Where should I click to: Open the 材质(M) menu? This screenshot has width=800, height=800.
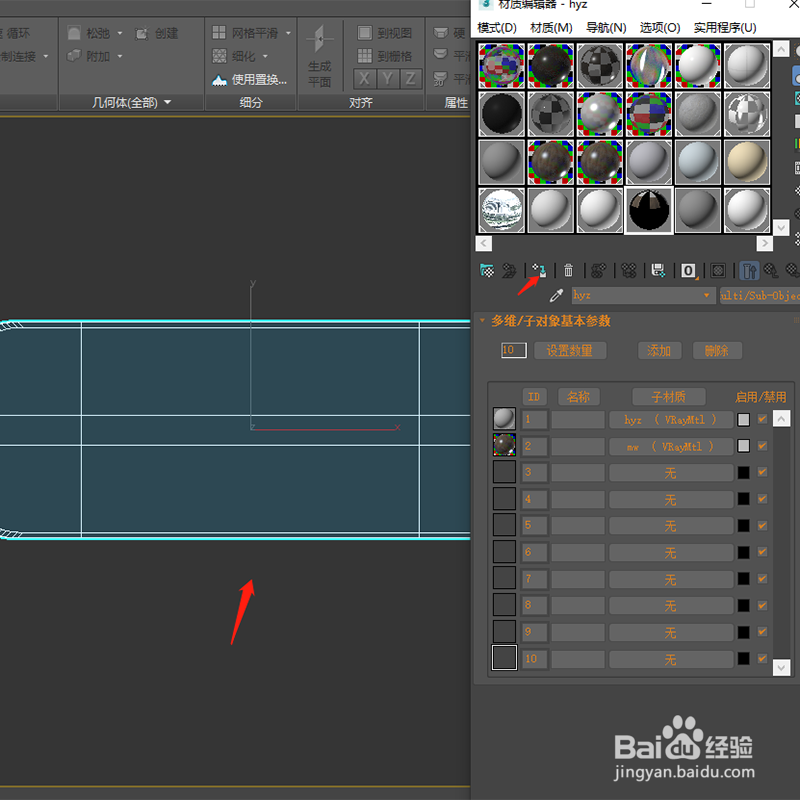551,28
